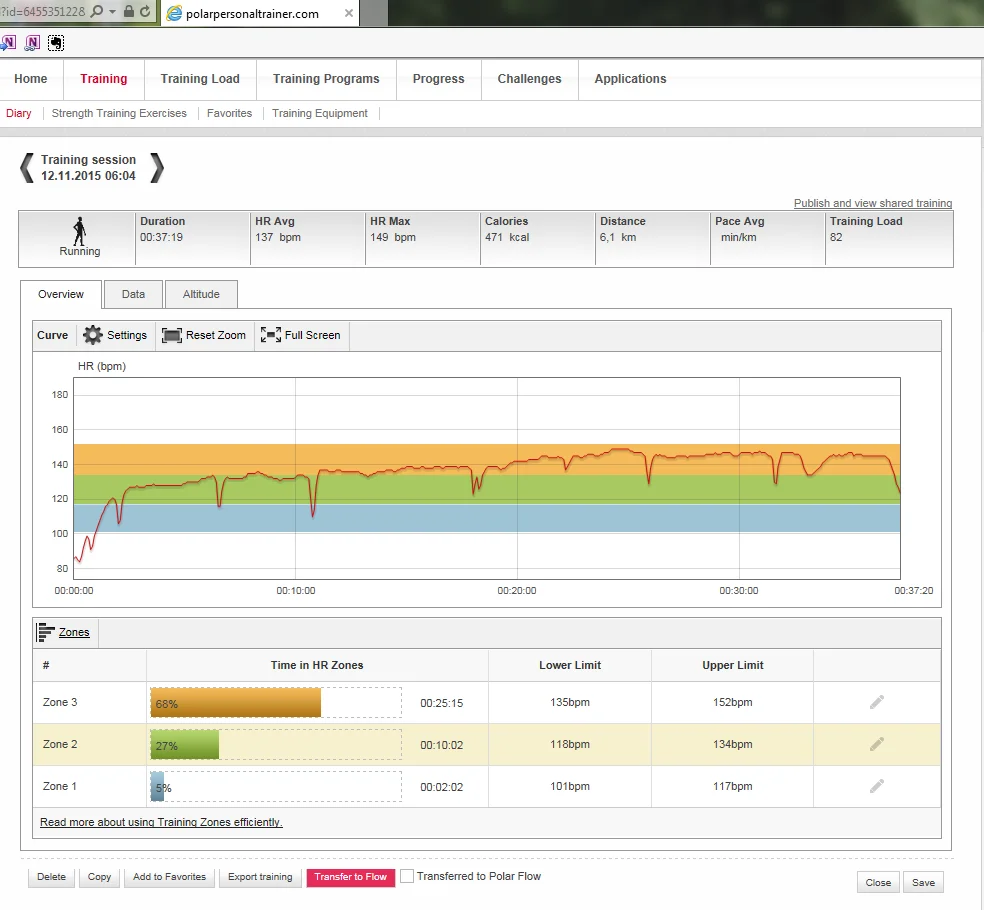This screenshot has height=910, width=984.
Task: Click the Zone 3 orange time bar
Action: click(x=236, y=703)
